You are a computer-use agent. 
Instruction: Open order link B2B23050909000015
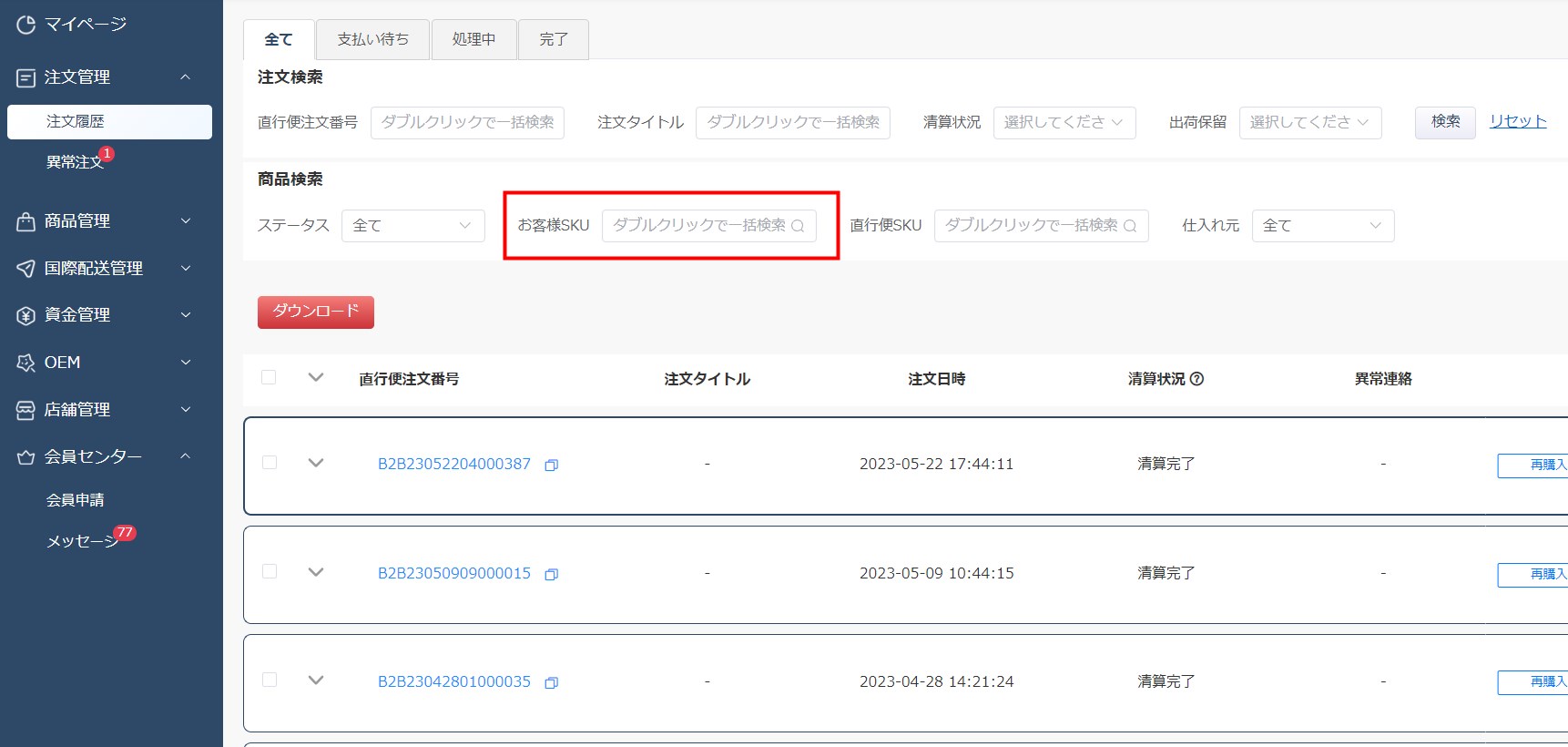[x=454, y=574]
